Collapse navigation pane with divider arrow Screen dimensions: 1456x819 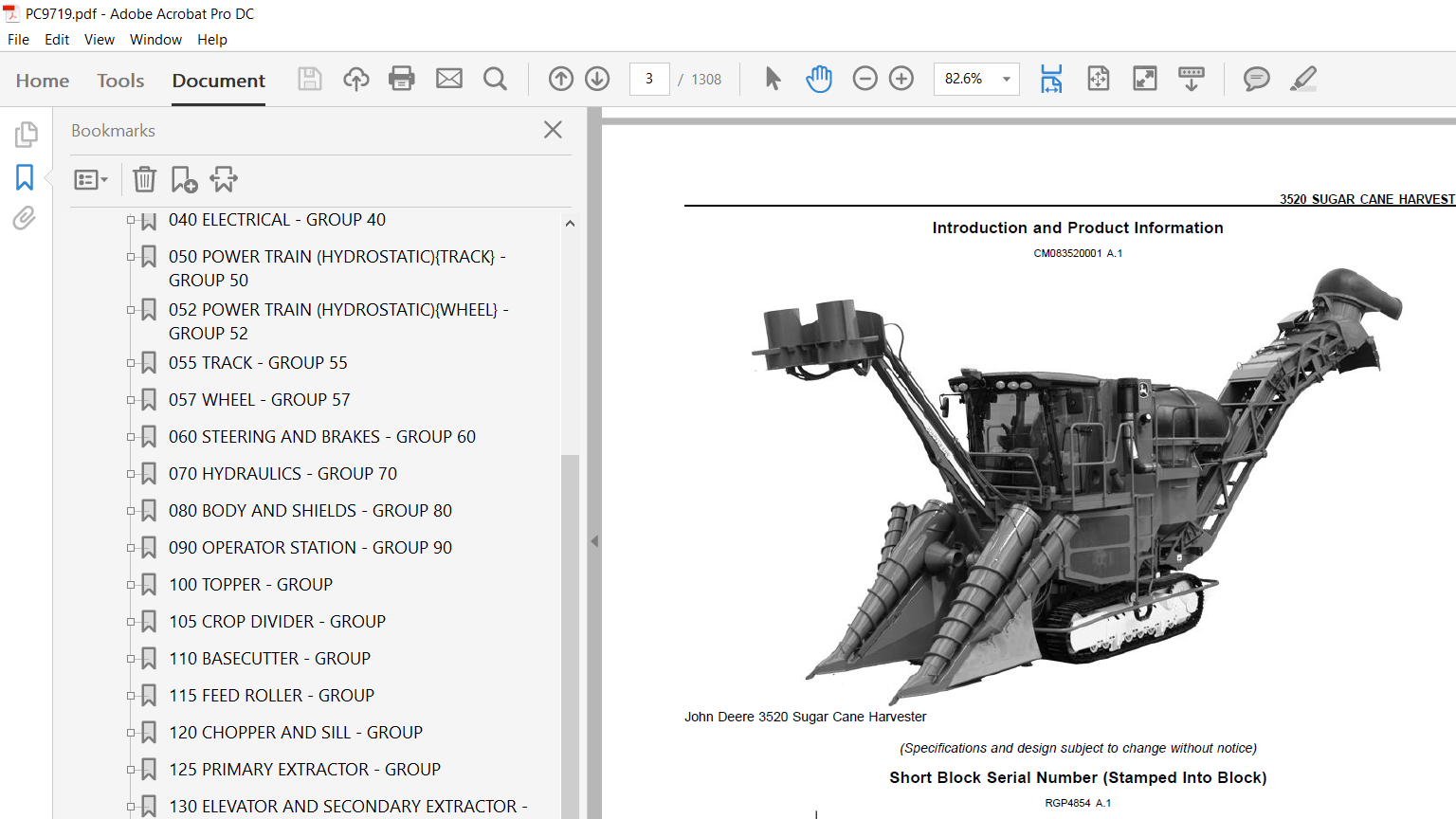(x=594, y=541)
